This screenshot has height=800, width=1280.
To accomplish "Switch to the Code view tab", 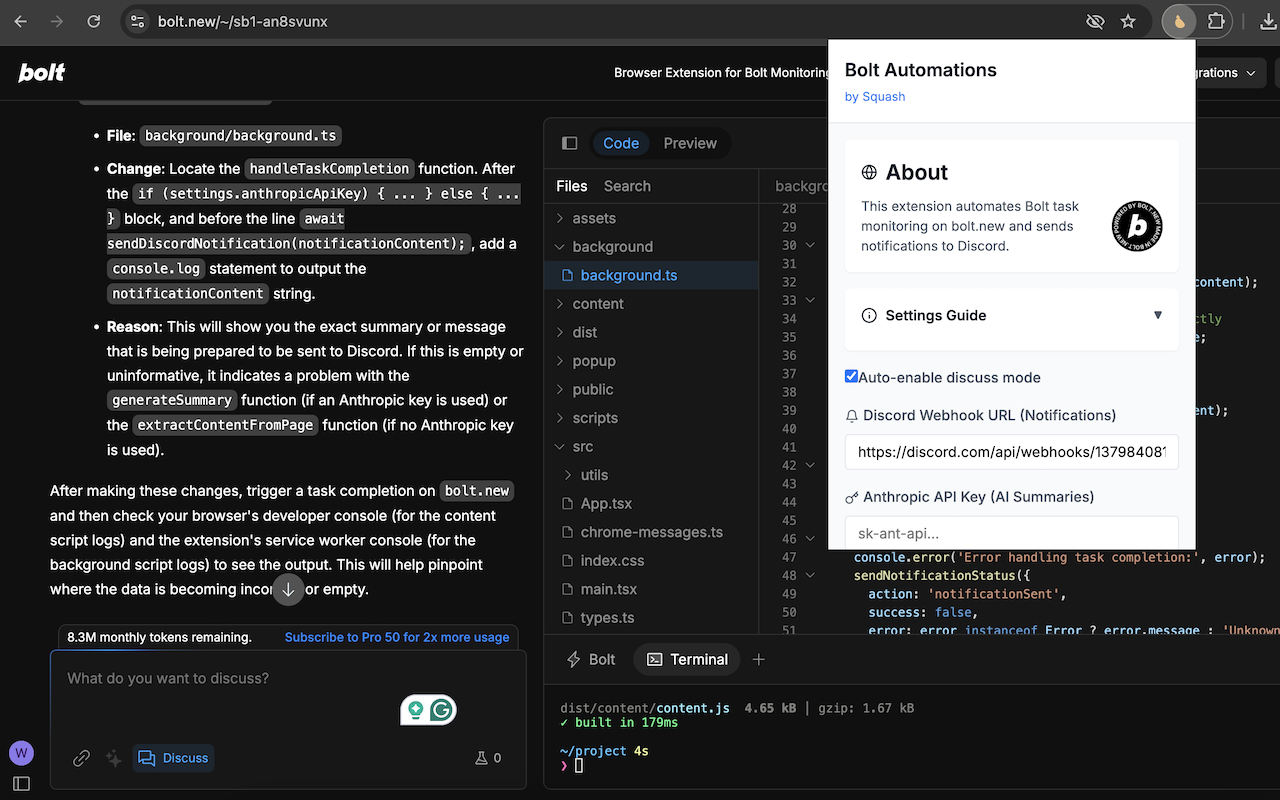I will point(621,143).
